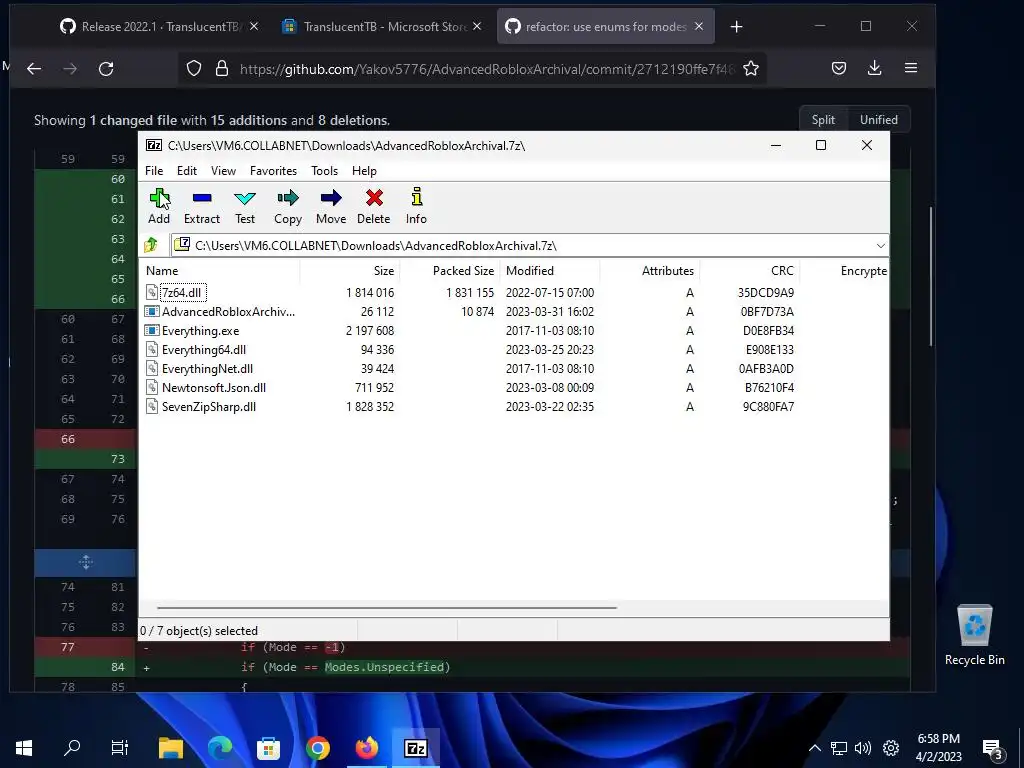Open the Firefox downloads panel
Viewport: 1024px width, 768px height.
[x=874, y=68]
